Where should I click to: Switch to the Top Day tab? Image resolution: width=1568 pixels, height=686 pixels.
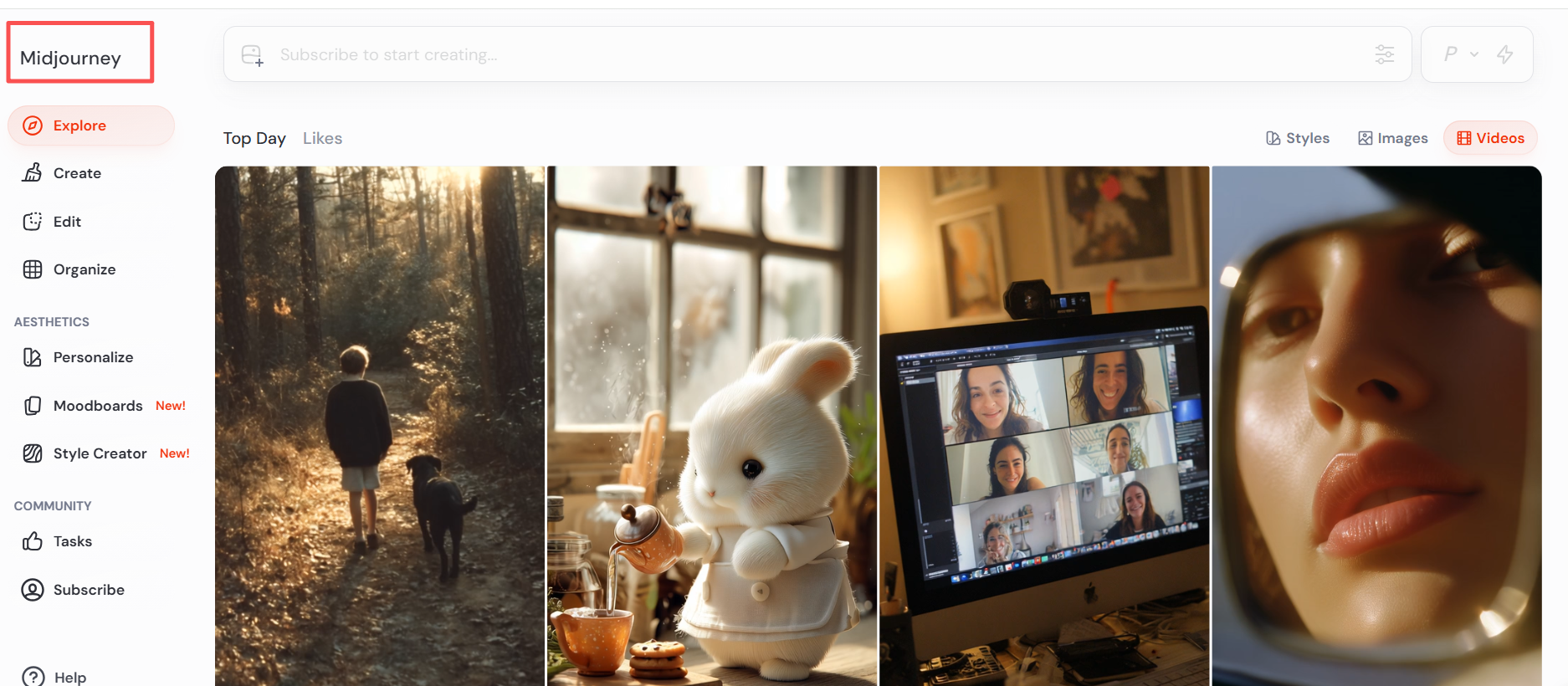[254, 138]
